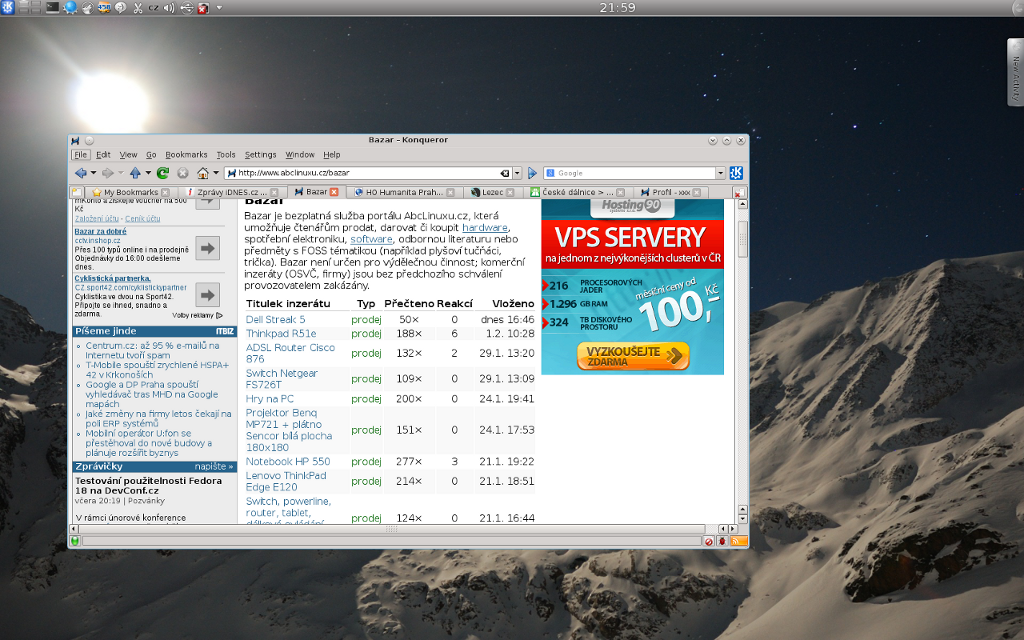Click the page's vertical scrollbar thumb

coord(743,239)
